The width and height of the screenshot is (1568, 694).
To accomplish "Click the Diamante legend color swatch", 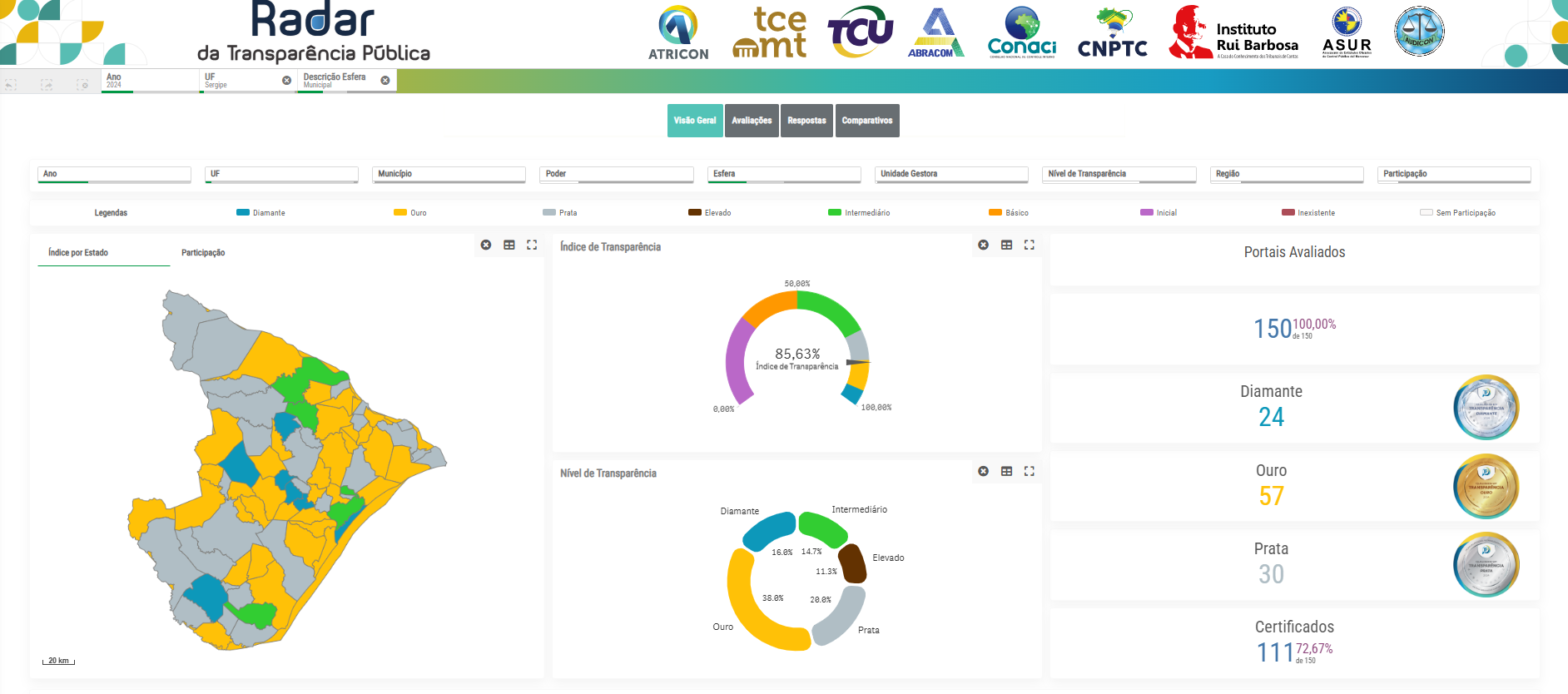I will tap(243, 213).
